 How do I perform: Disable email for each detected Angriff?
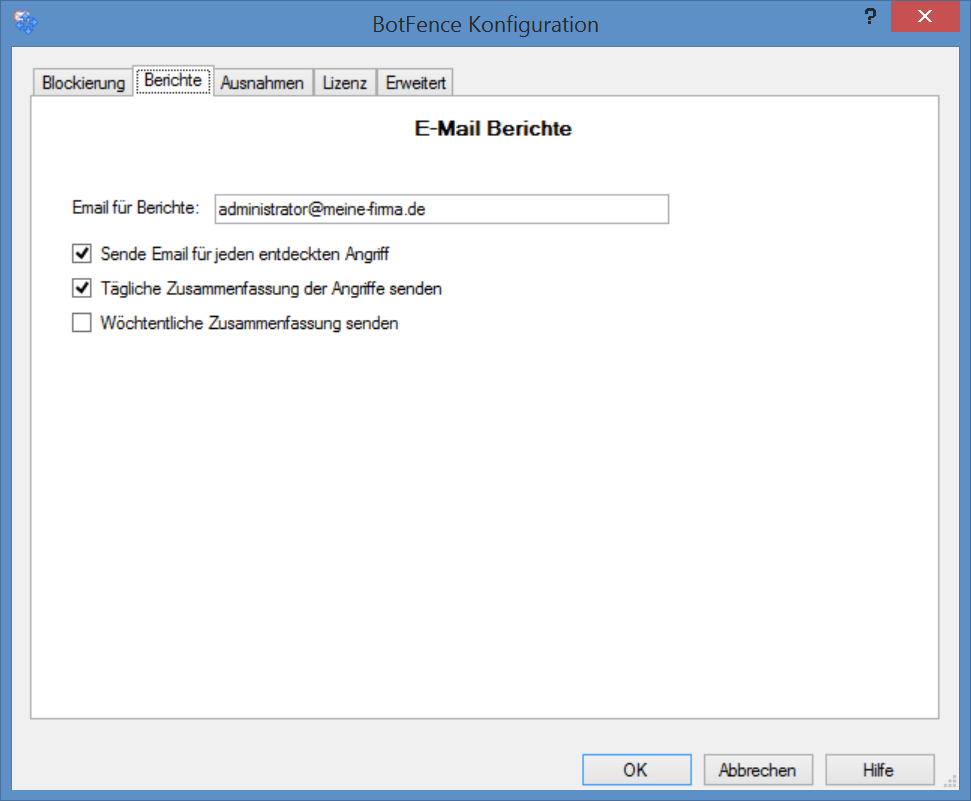click(82, 254)
